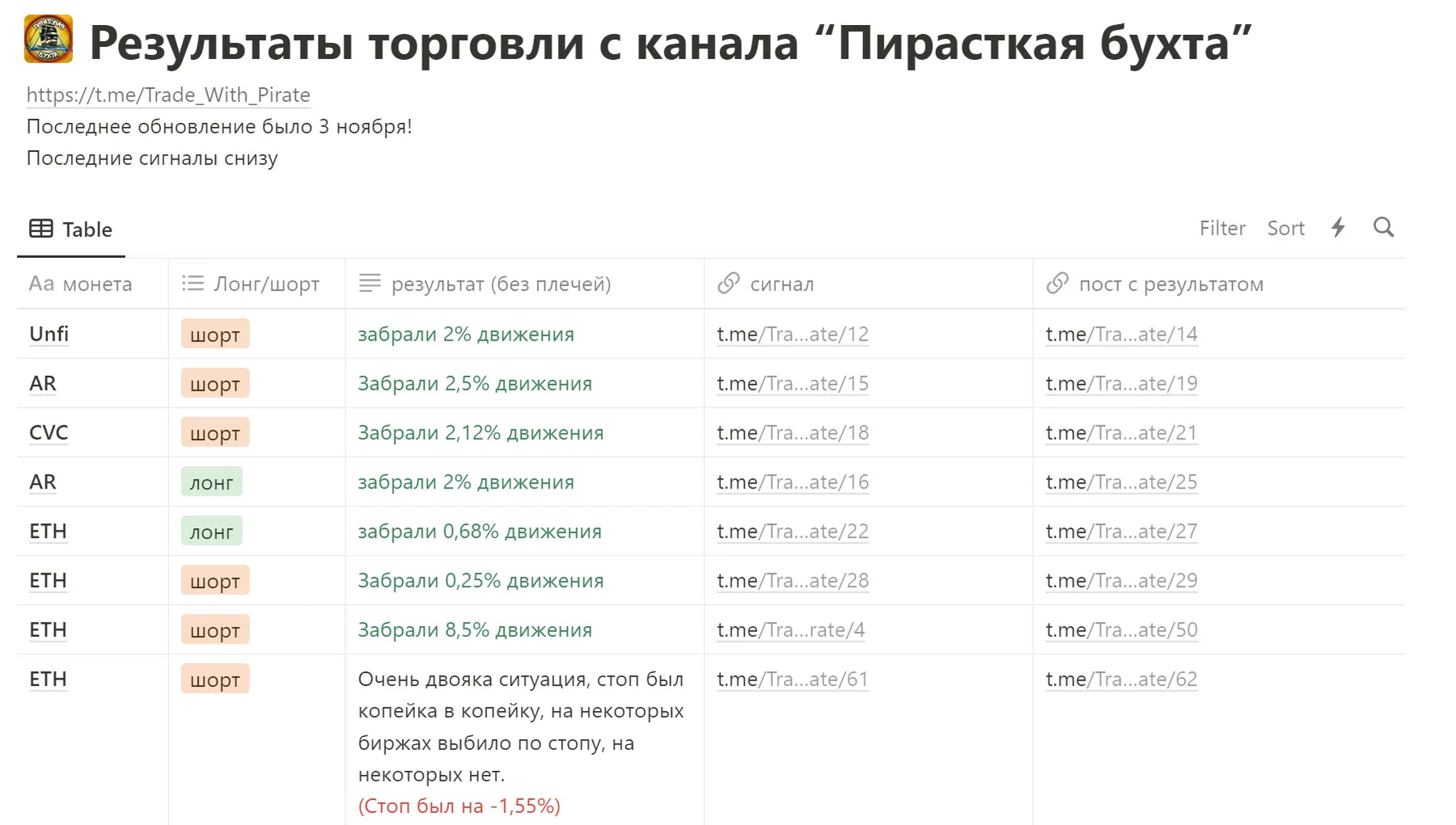Open signal link ending ate/12
Image resolution: width=1456 pixels, height=825 pixels.
[793, 334]
